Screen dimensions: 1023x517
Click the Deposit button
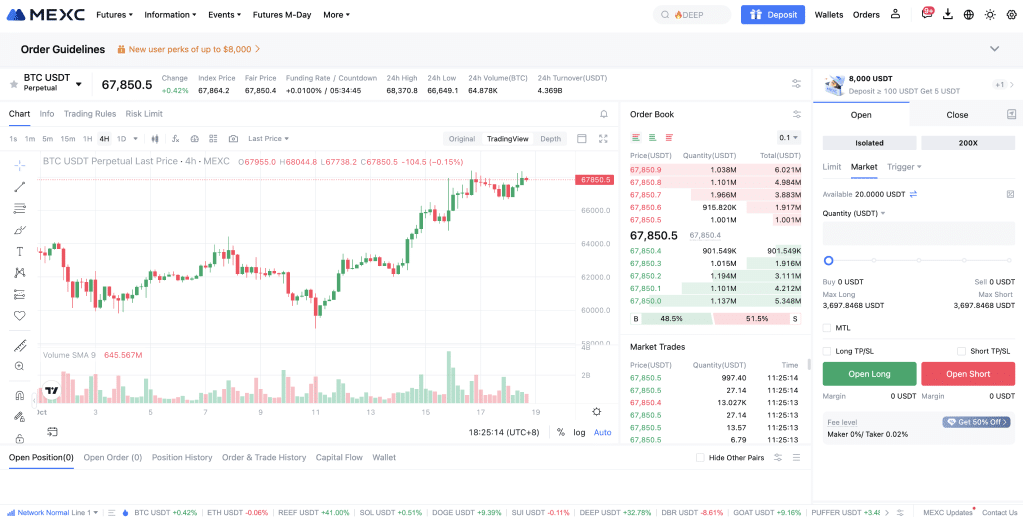pos(772,14)
